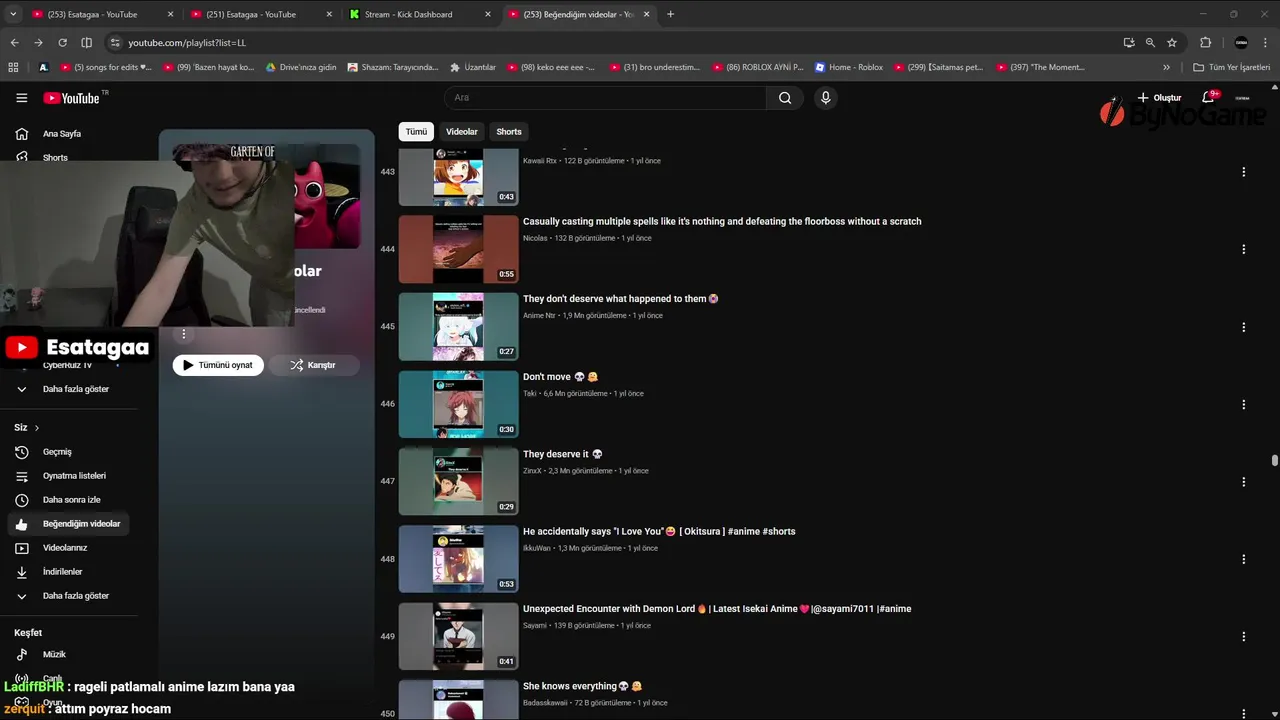Open options for Don't move video

tap(1243, 405)
